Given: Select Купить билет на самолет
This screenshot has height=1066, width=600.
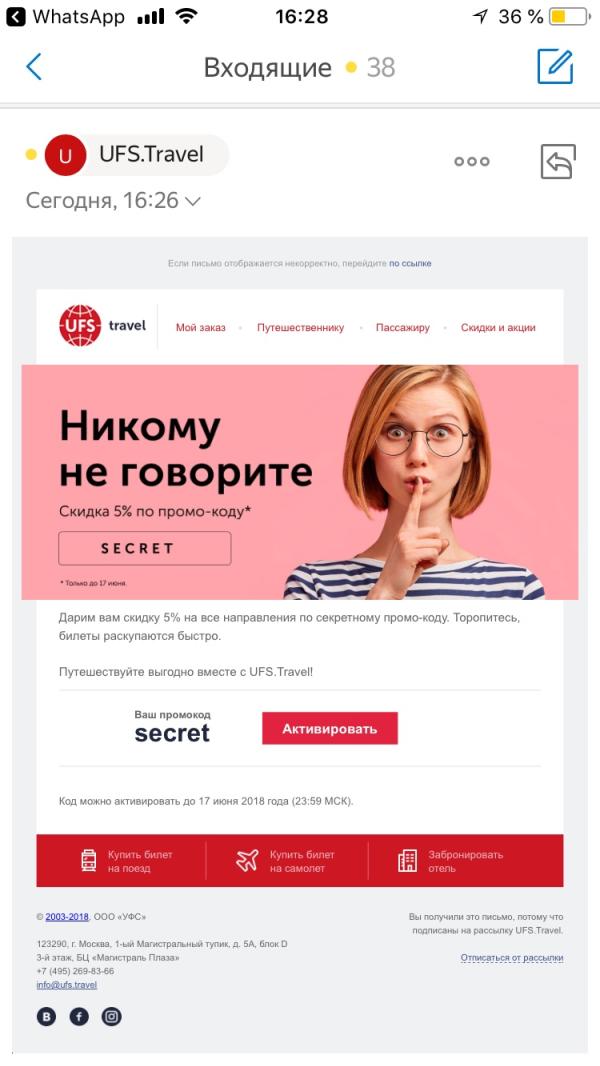Looking at the screenshot, I should [286, 861].
